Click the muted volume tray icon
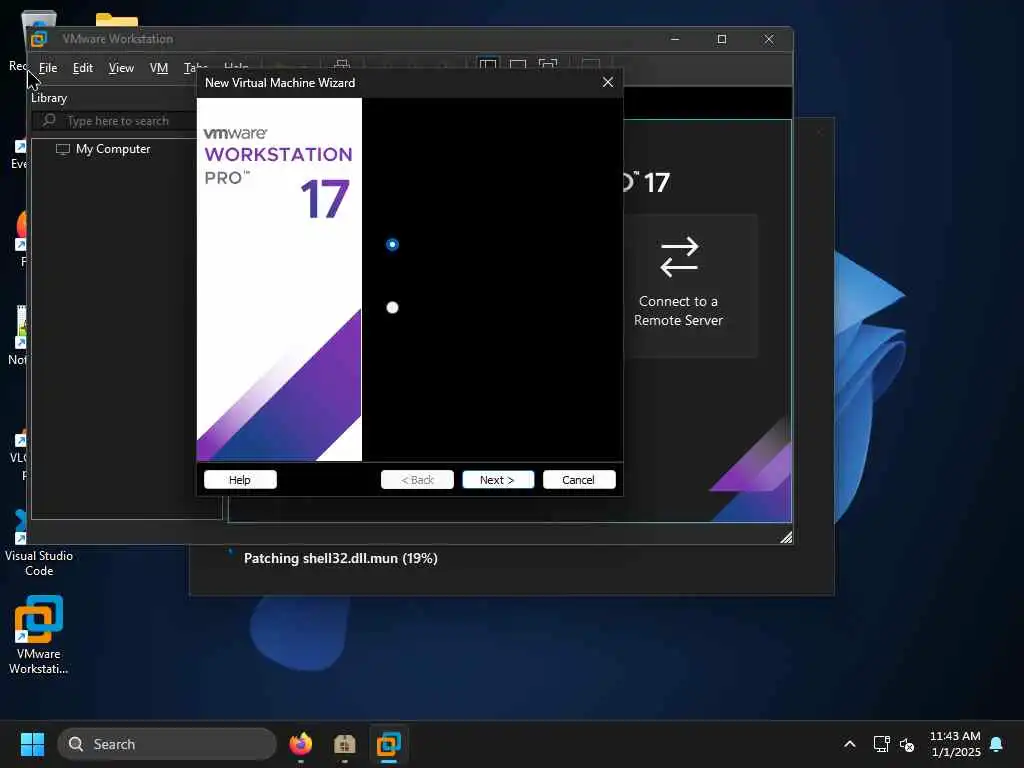 point(907,744)
